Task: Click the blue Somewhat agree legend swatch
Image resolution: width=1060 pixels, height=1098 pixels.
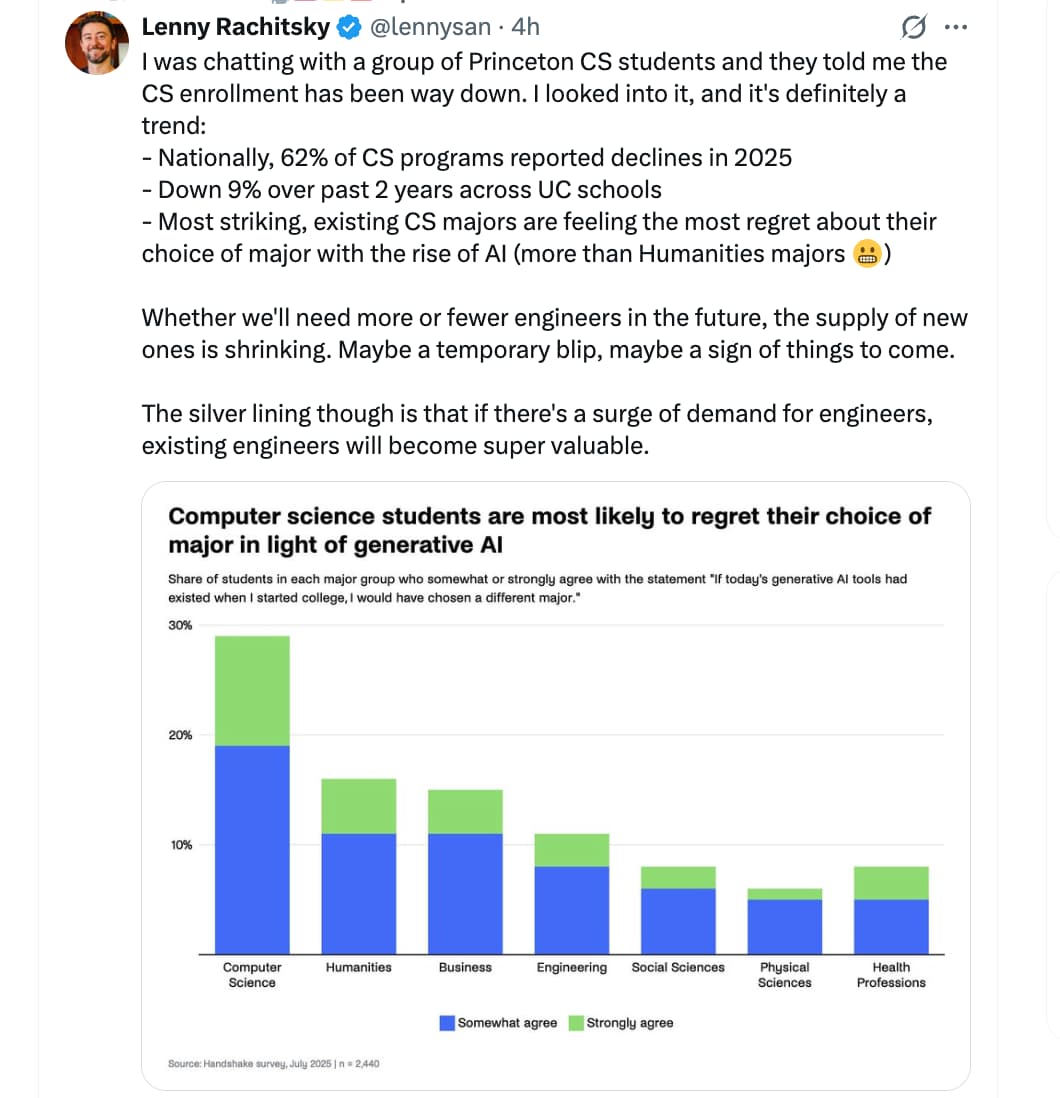Action: (x=448, y=1023)
